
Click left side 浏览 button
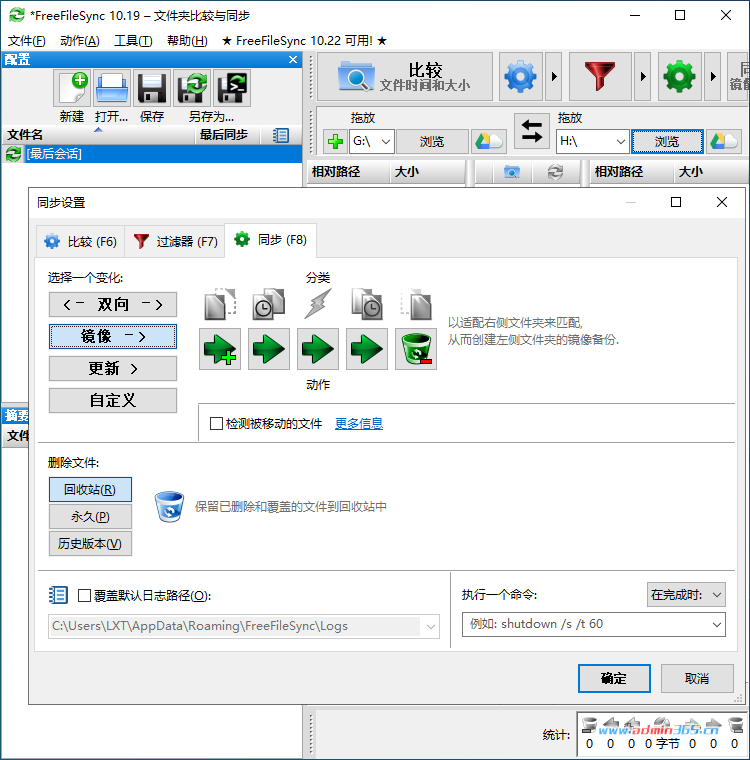pyautogui.click(x=432, y=142)
